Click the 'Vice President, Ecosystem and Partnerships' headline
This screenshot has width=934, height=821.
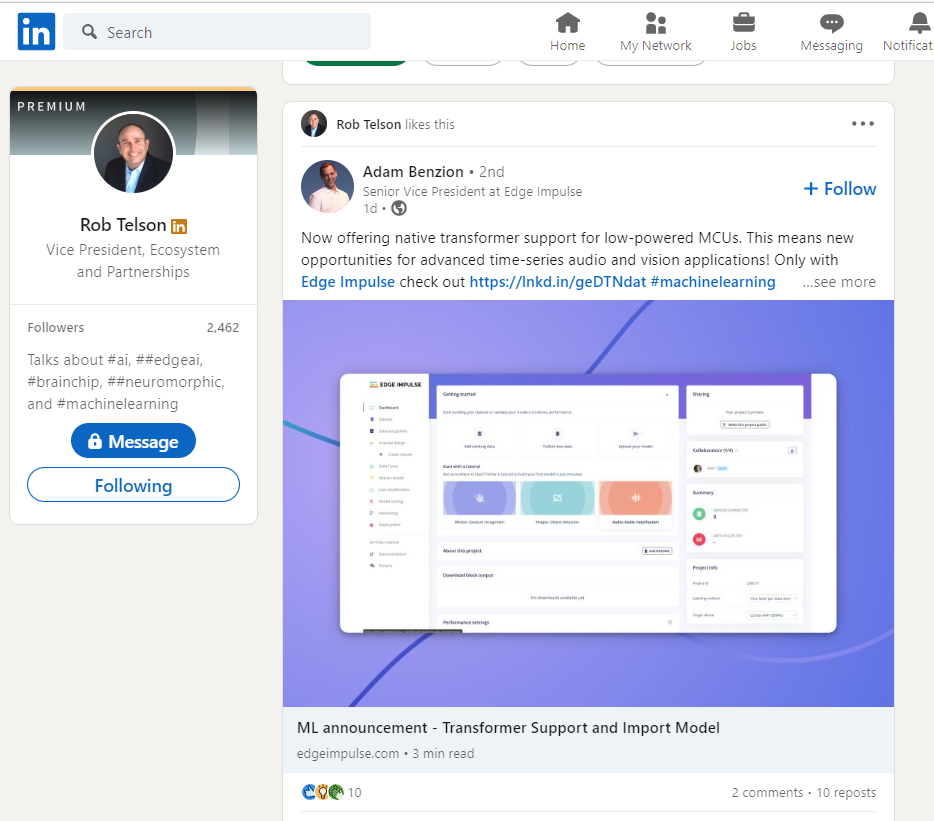point(133,260)
